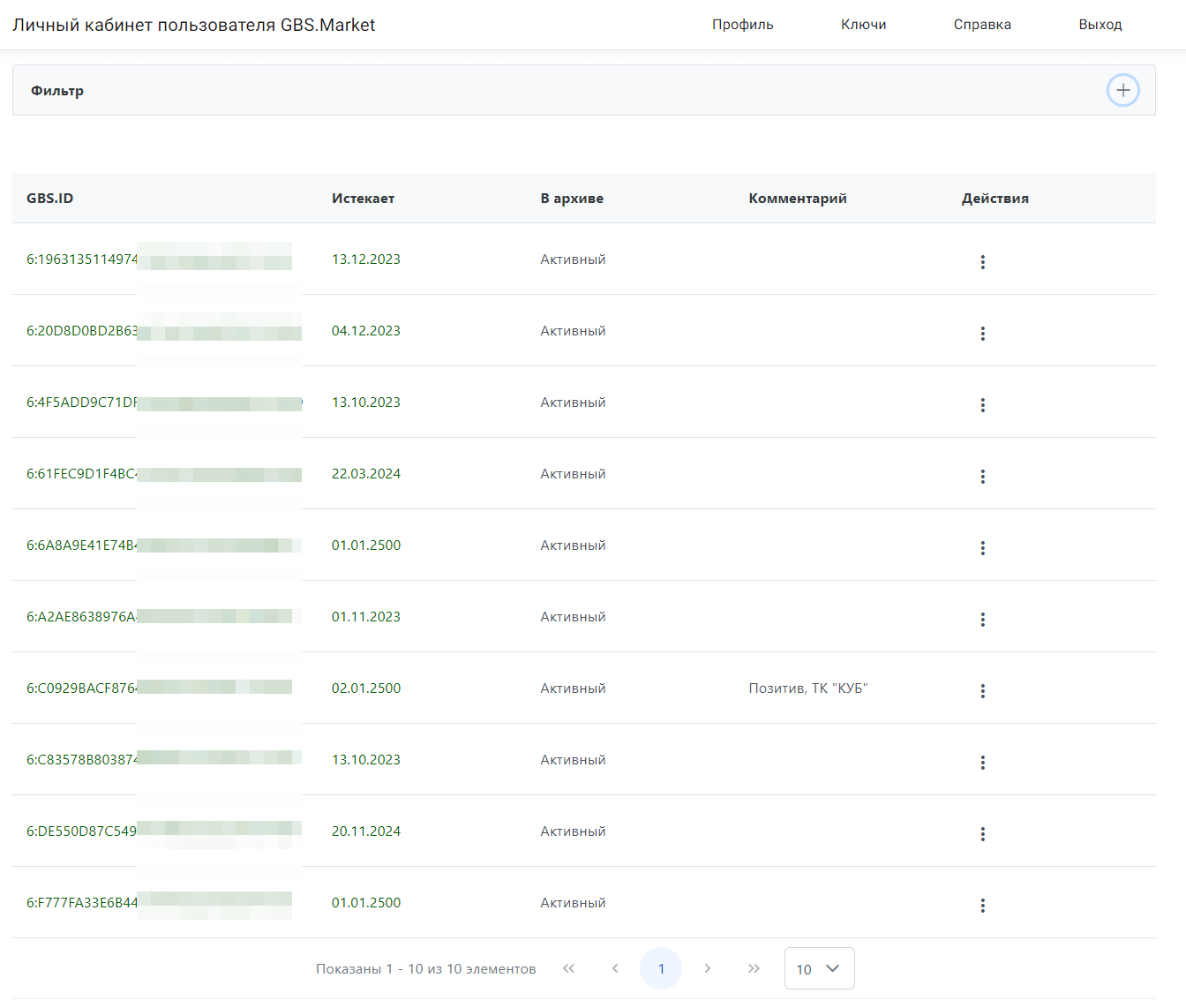Go to the previous page arrow
The height and width of the screenshot is (1008, 1186).
pos(615,968)
